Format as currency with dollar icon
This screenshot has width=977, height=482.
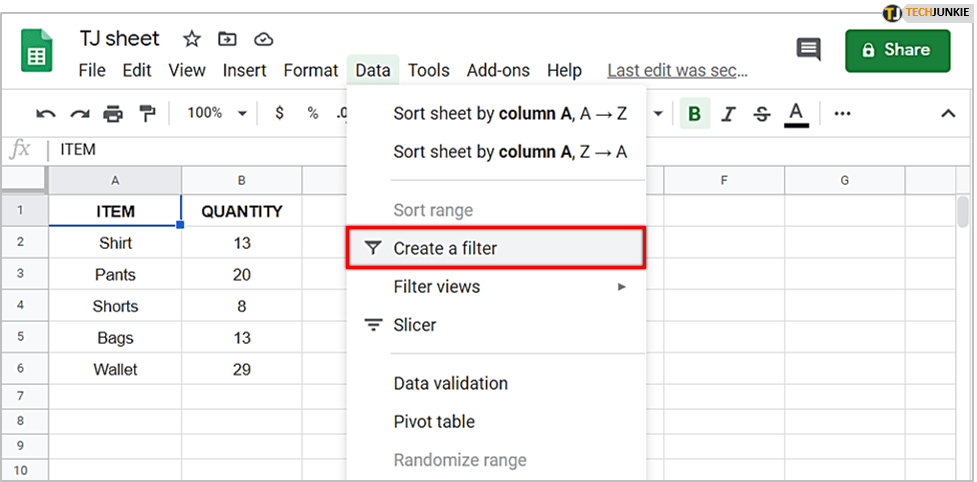tap(279, 114)
